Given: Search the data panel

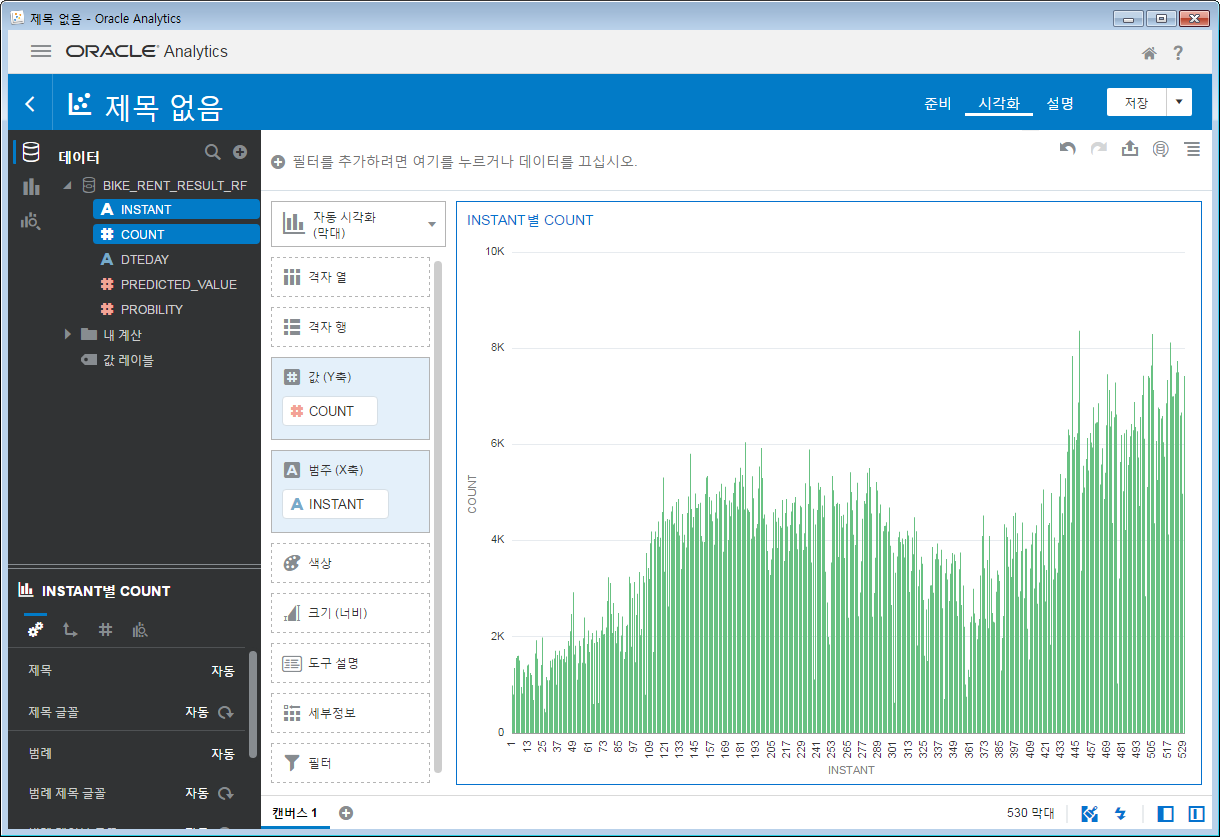Looking at the screenshot, I should 212,152.
